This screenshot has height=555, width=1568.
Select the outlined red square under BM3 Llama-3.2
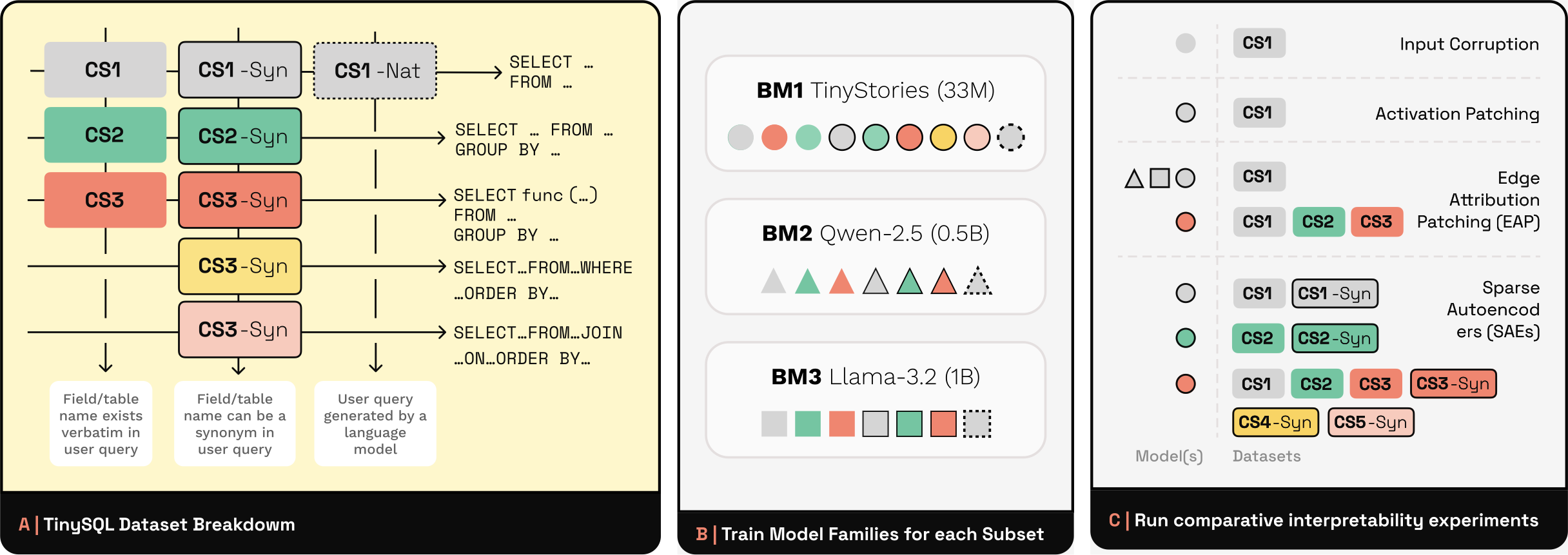pyautogui.click(x=943, y=424)
